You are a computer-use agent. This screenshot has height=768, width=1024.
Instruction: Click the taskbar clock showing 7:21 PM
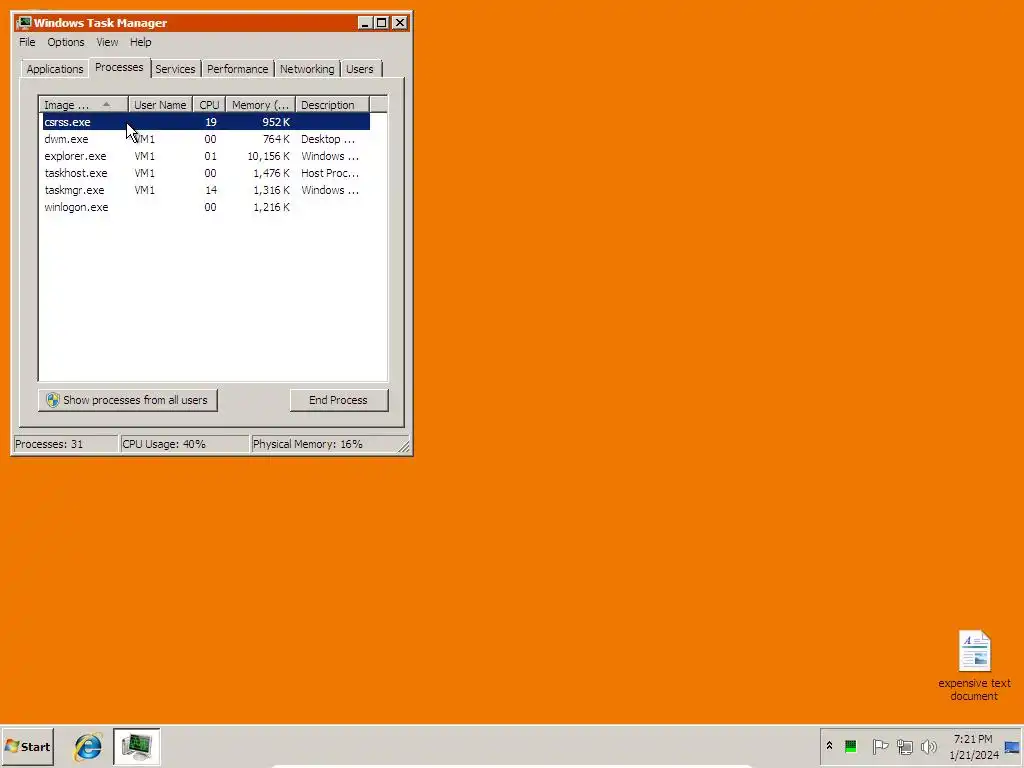tap(973, 747)
